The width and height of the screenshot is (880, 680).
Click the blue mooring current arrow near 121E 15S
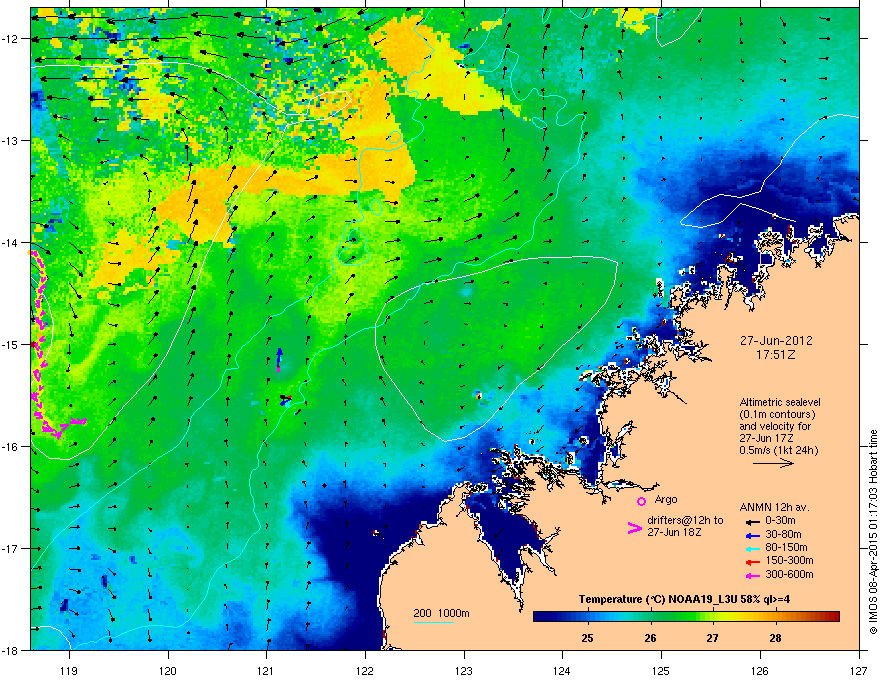pyautogui.click(x=279, y=359)
